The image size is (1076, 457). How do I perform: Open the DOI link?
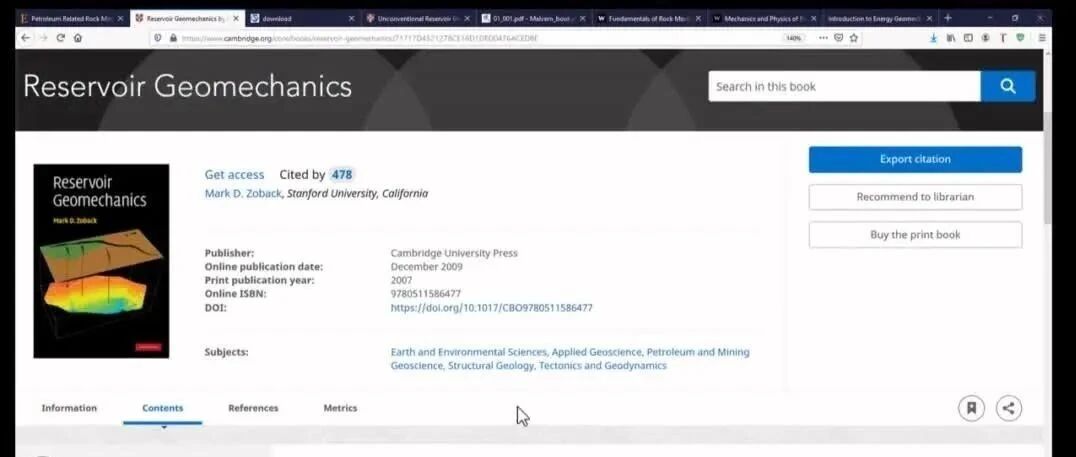491,308
